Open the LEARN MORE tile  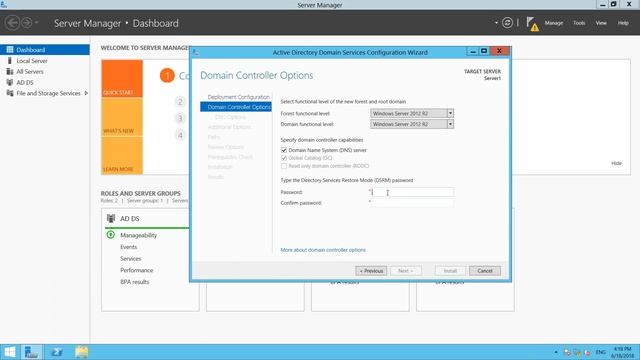point(122,155)
